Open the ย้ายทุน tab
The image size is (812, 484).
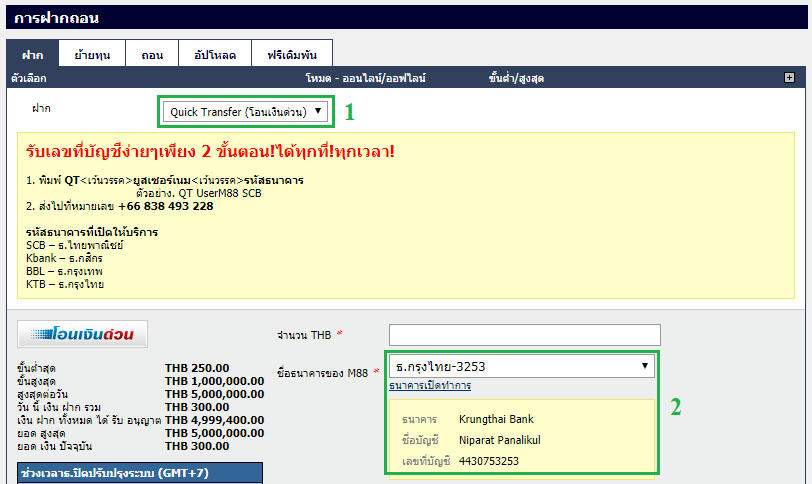(x=92, y=54)
